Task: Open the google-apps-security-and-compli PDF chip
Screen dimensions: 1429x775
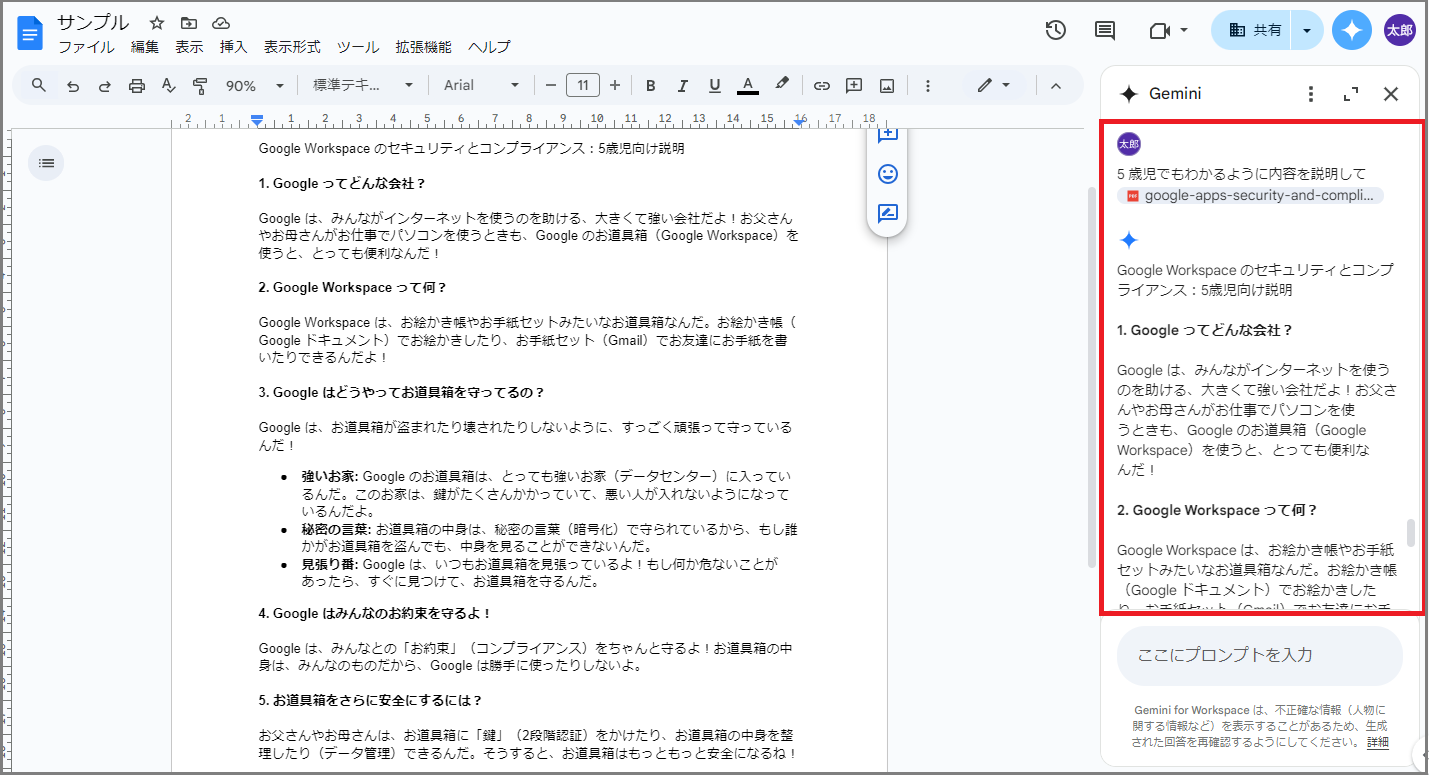Action: click(1250, 196)
